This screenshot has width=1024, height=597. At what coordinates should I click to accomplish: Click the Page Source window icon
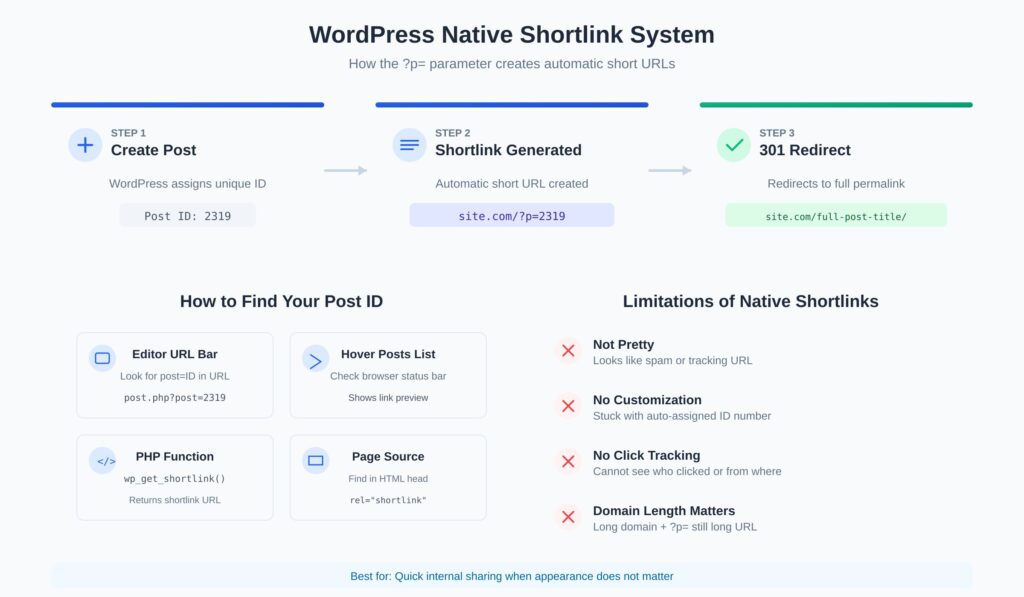tap(315, 460)
